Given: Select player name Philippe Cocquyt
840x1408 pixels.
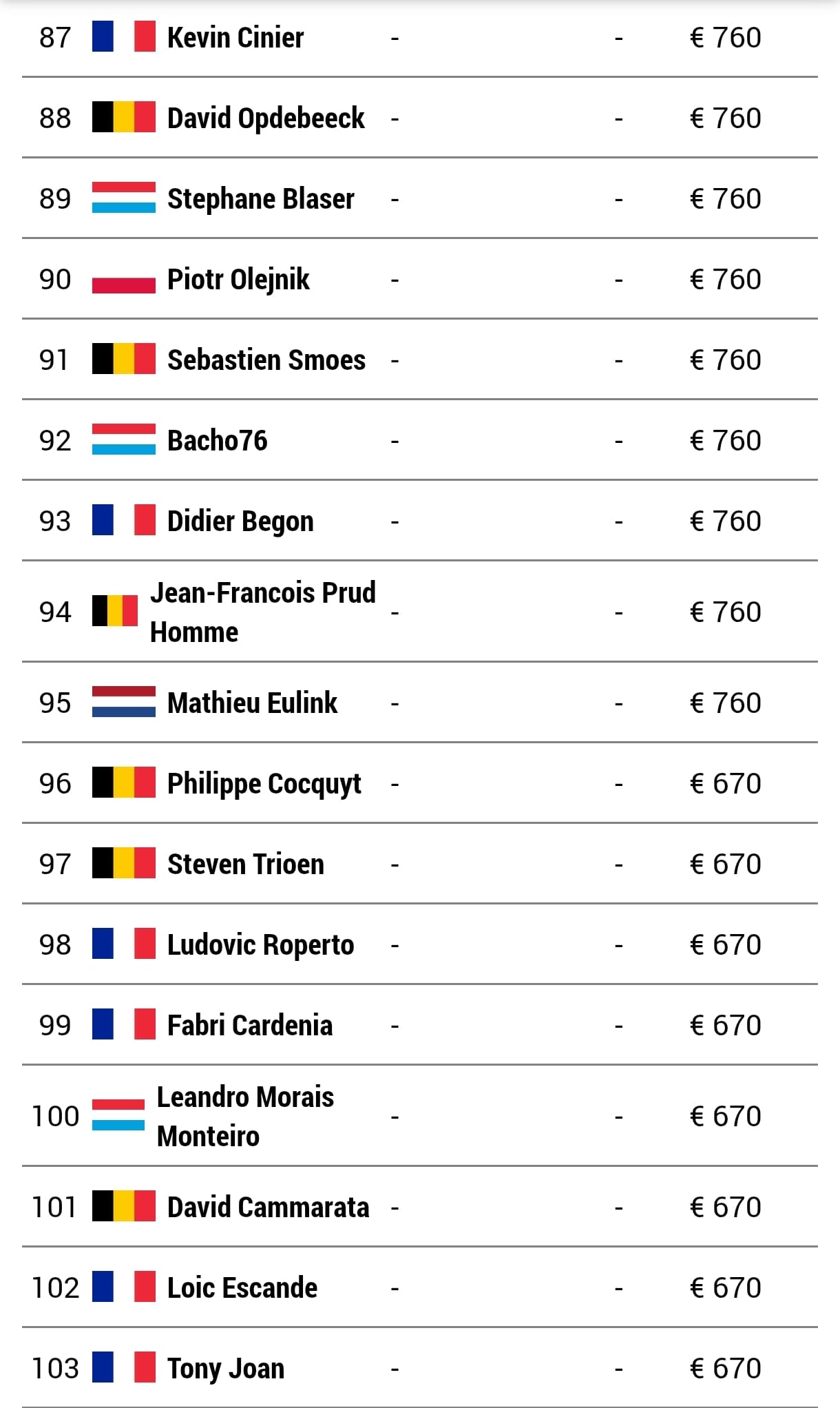Looking at the screenshot, I should [264, 784].
